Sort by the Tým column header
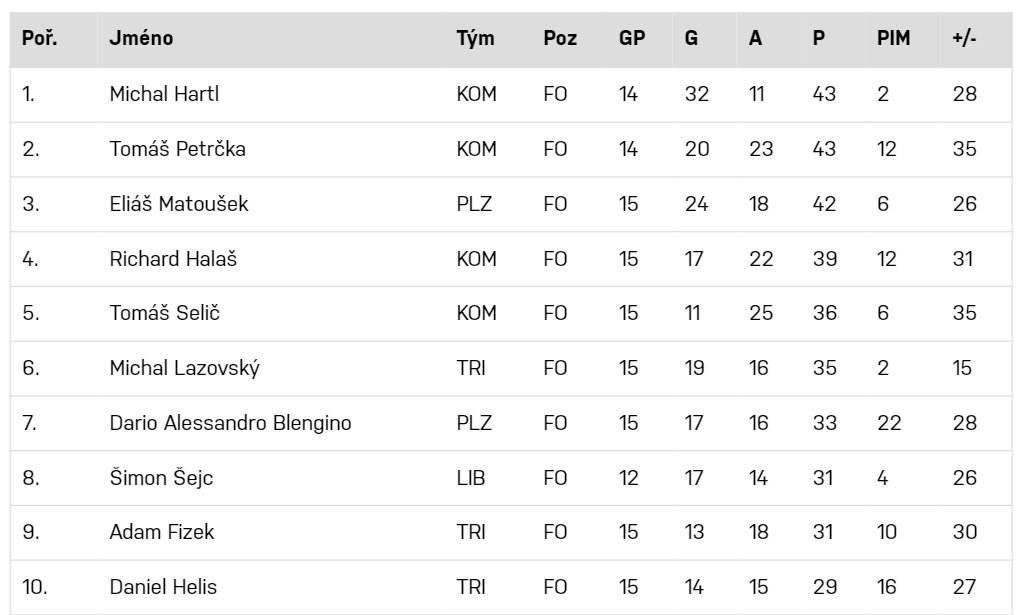Image resolution: width=1025 pixels, height=615 pixels. click(x=475, y=39)
